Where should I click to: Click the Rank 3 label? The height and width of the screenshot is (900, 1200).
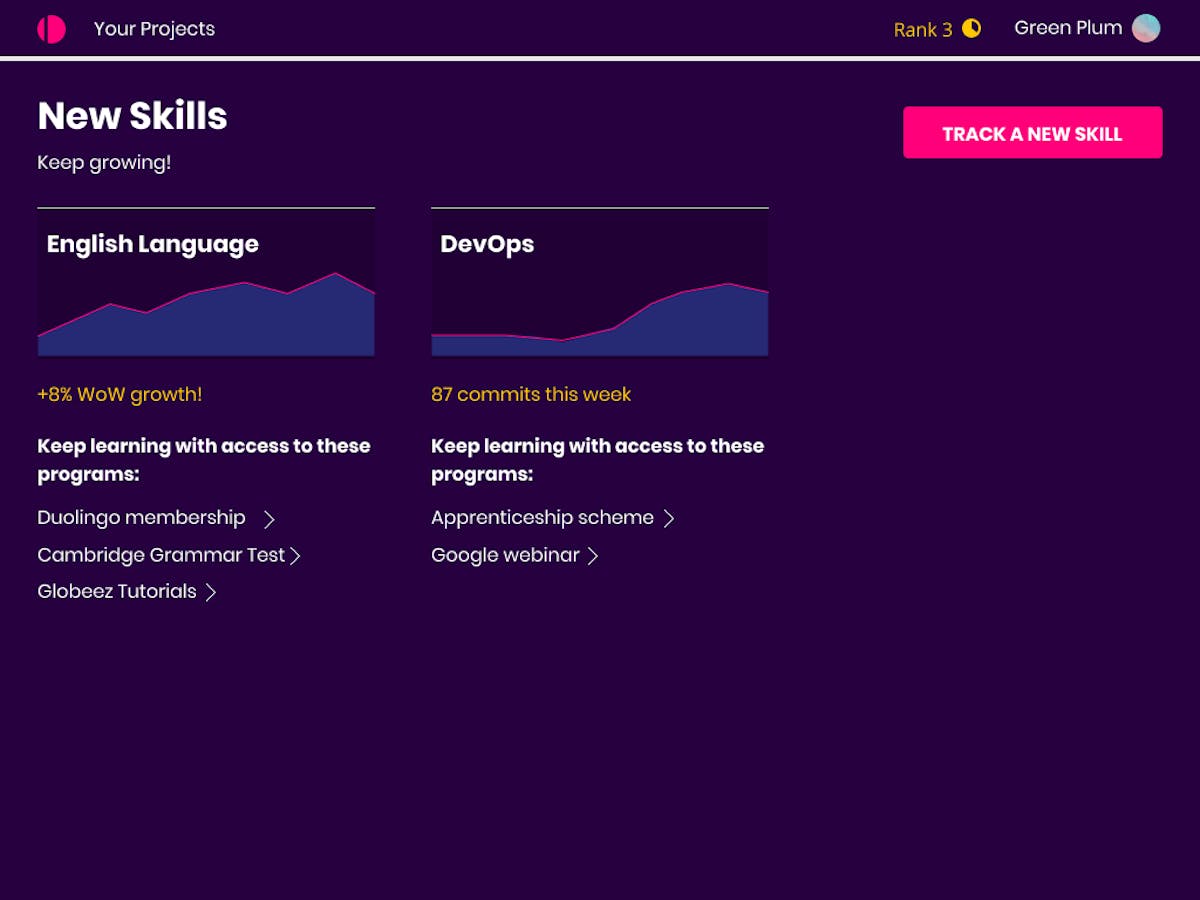tap(922, 29)
